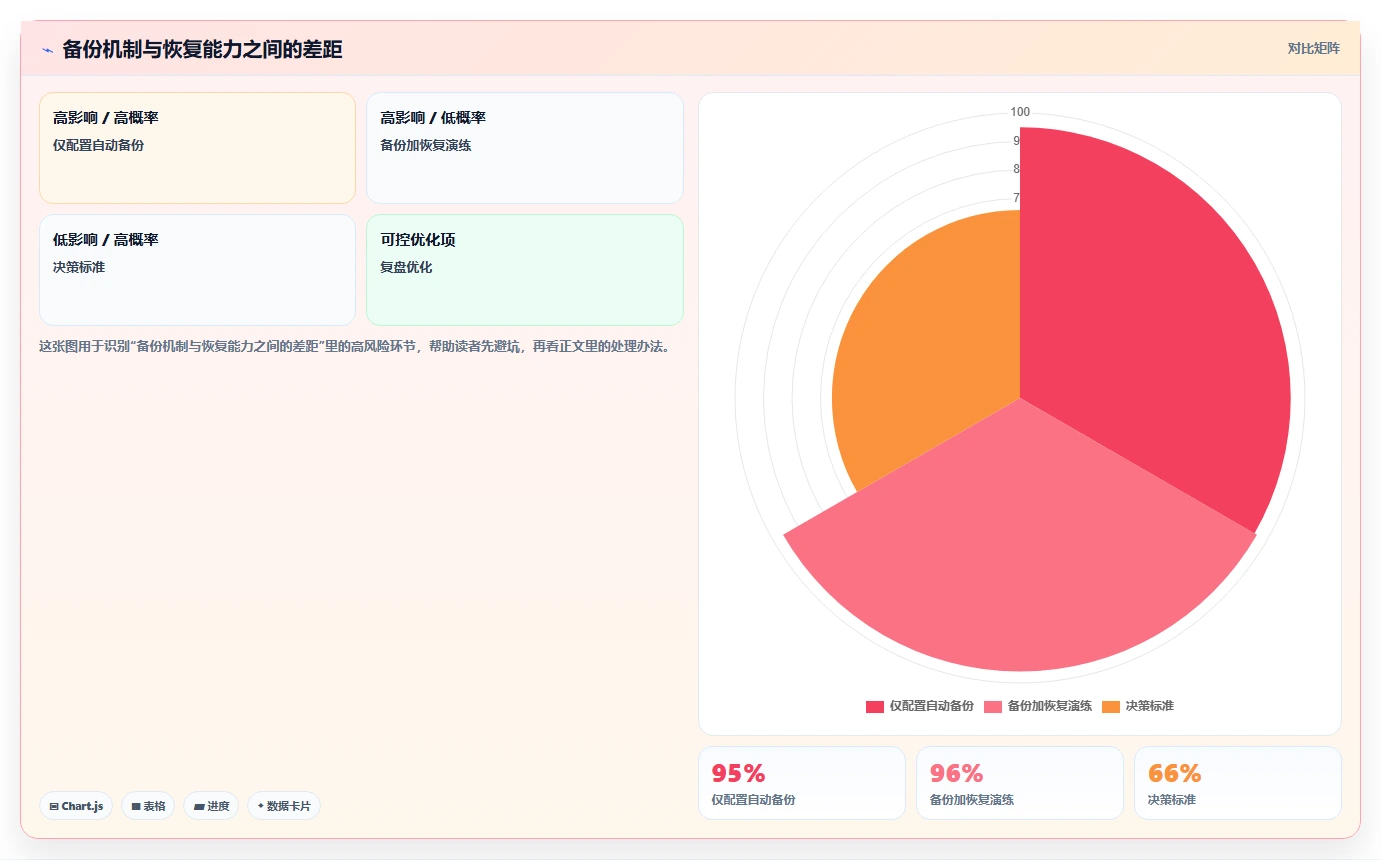Click the Chart.js tag chip

pyautogui.click(x=76, y=806)
